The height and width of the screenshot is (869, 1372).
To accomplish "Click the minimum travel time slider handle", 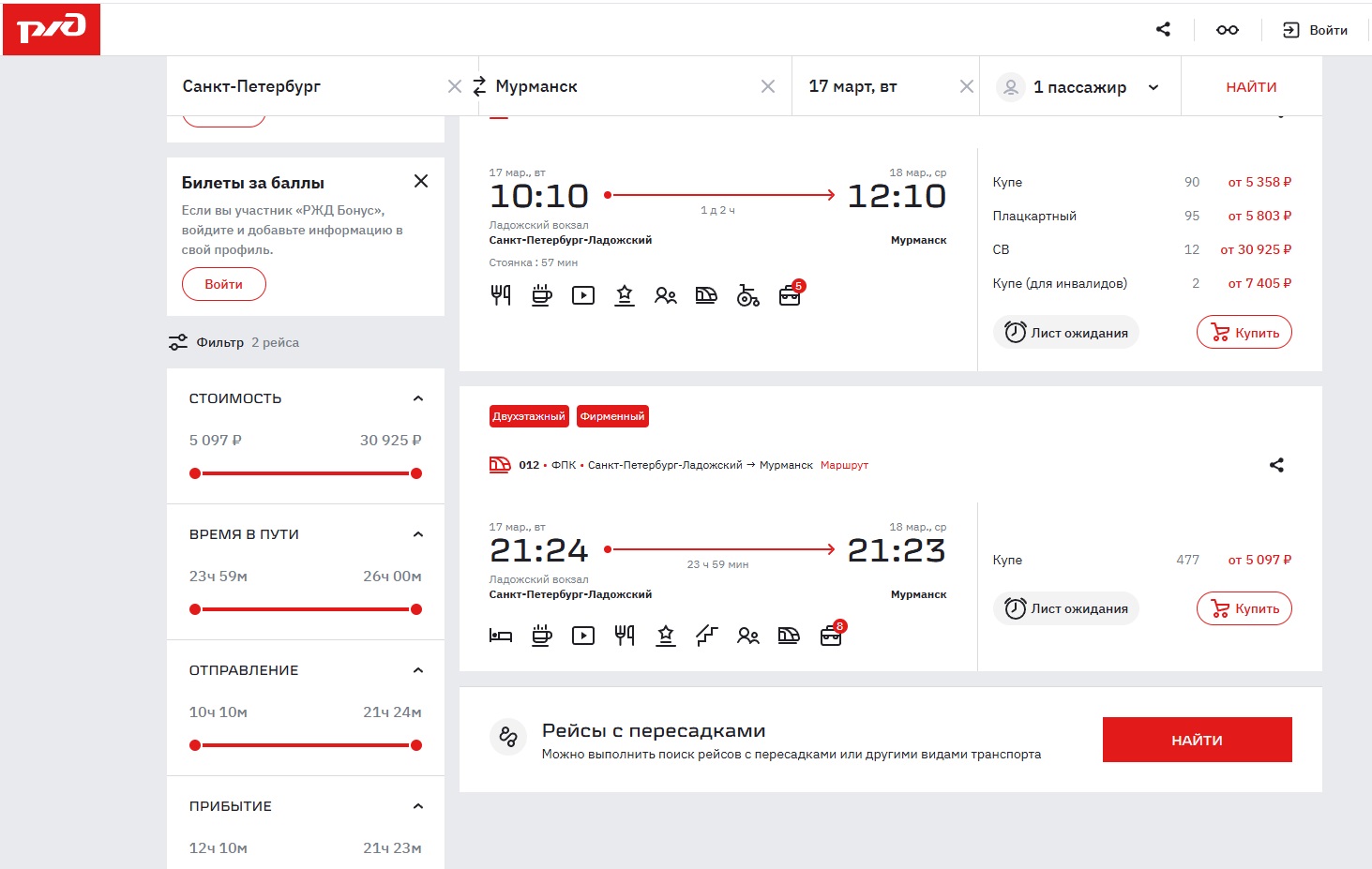I will [195, 609].
